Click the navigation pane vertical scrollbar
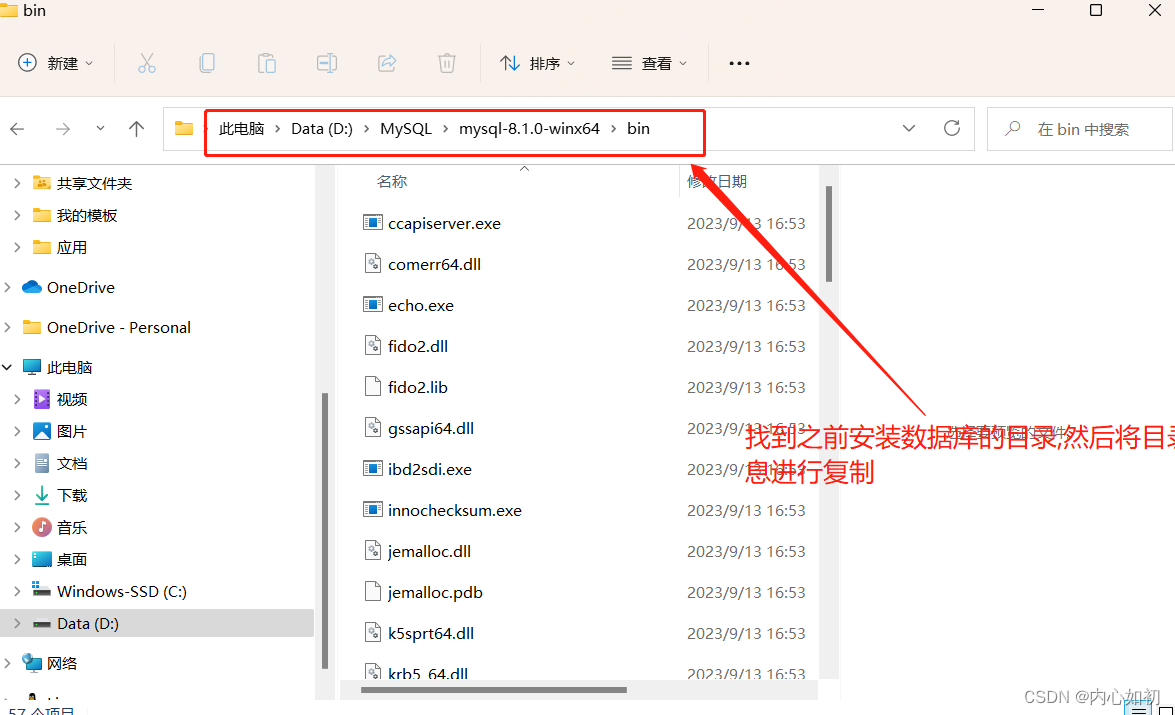 click(x=324, y=531)
